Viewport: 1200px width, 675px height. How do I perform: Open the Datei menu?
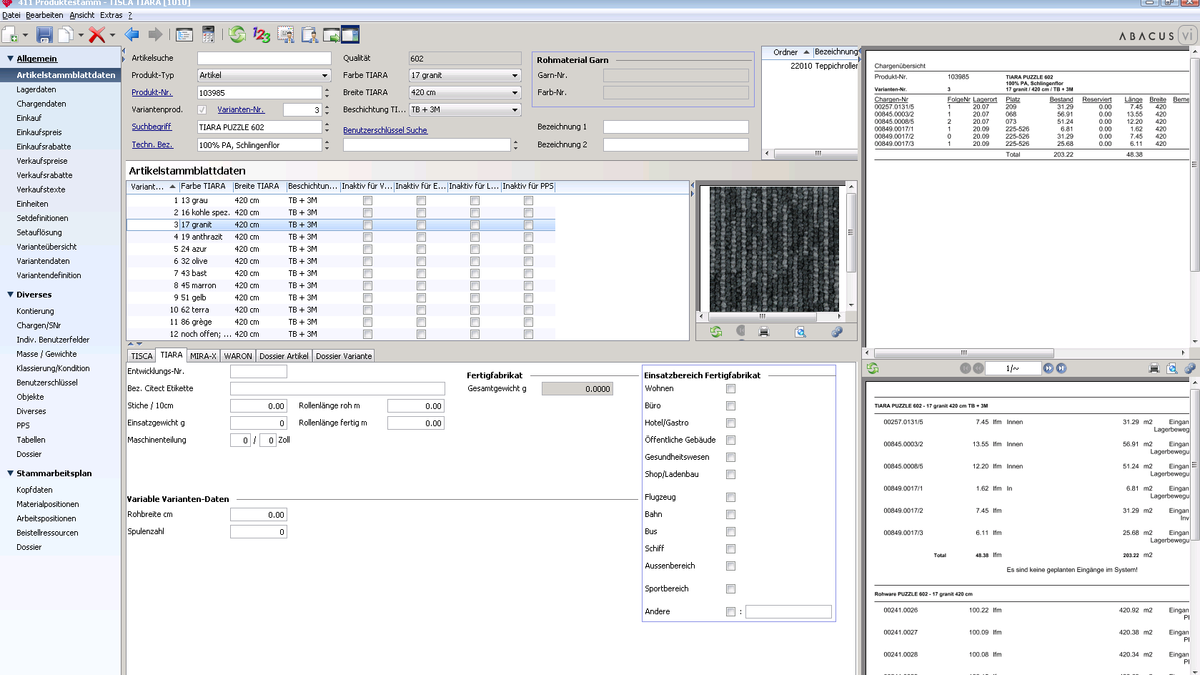coord(11,16)
